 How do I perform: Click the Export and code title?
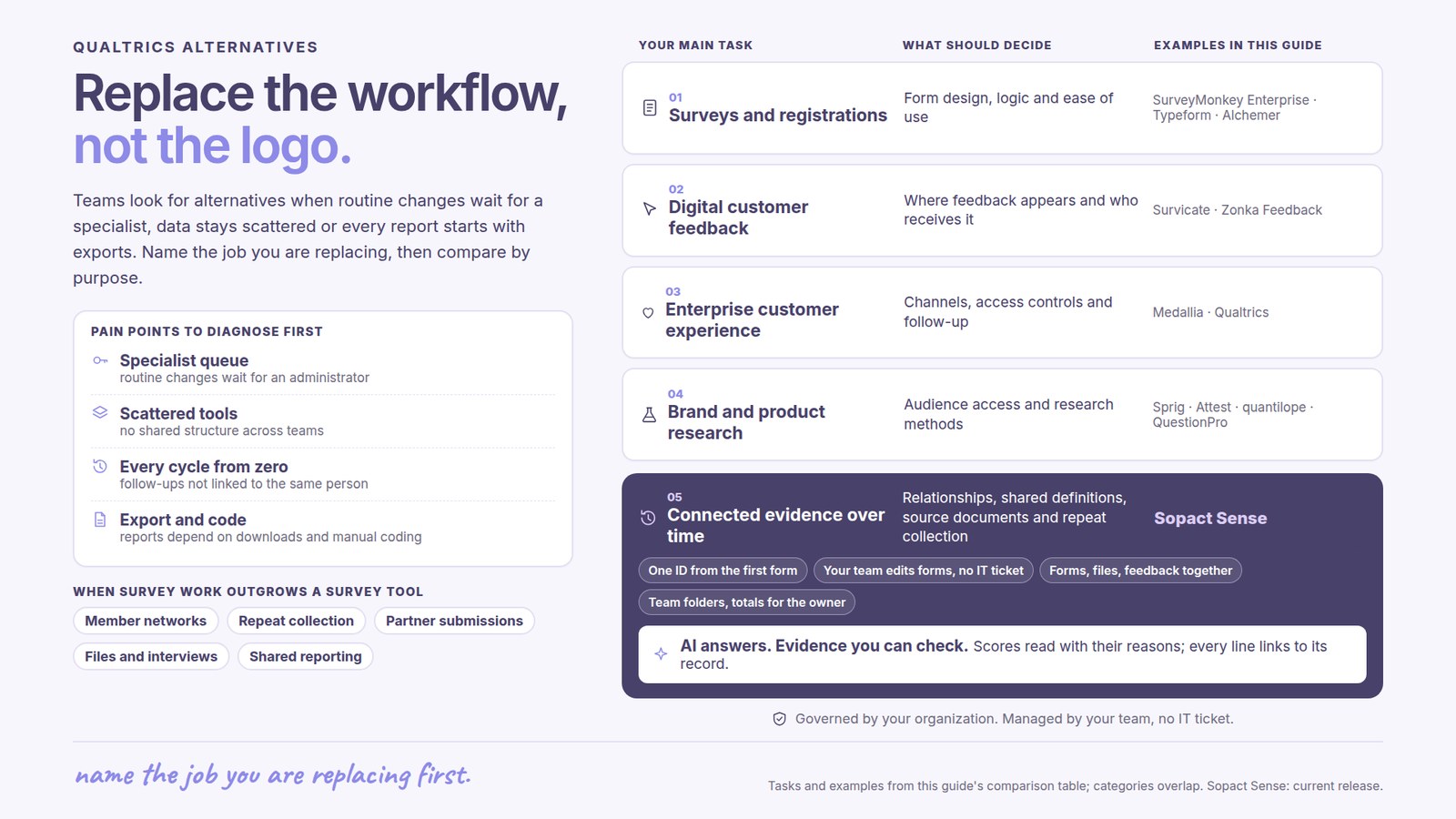tap(183, 520)
